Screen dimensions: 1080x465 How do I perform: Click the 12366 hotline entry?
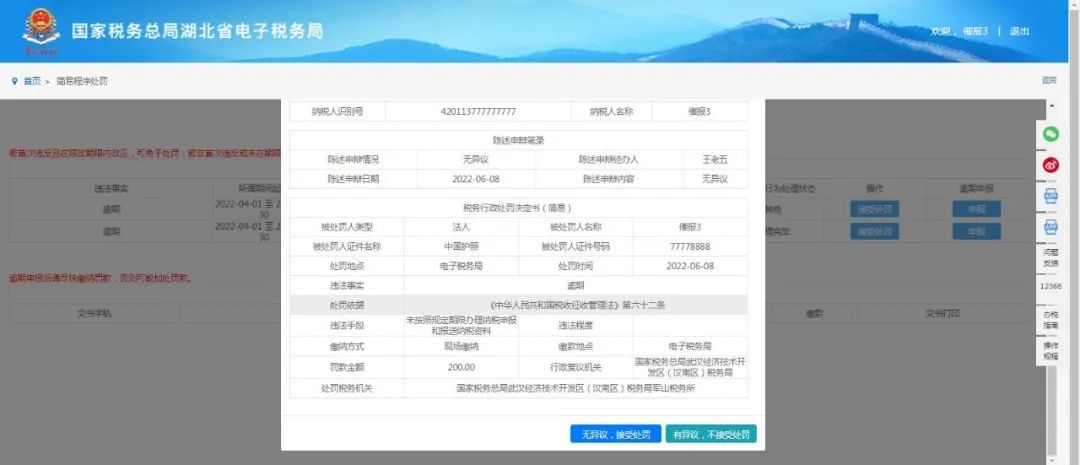(x=1050, y=286)
